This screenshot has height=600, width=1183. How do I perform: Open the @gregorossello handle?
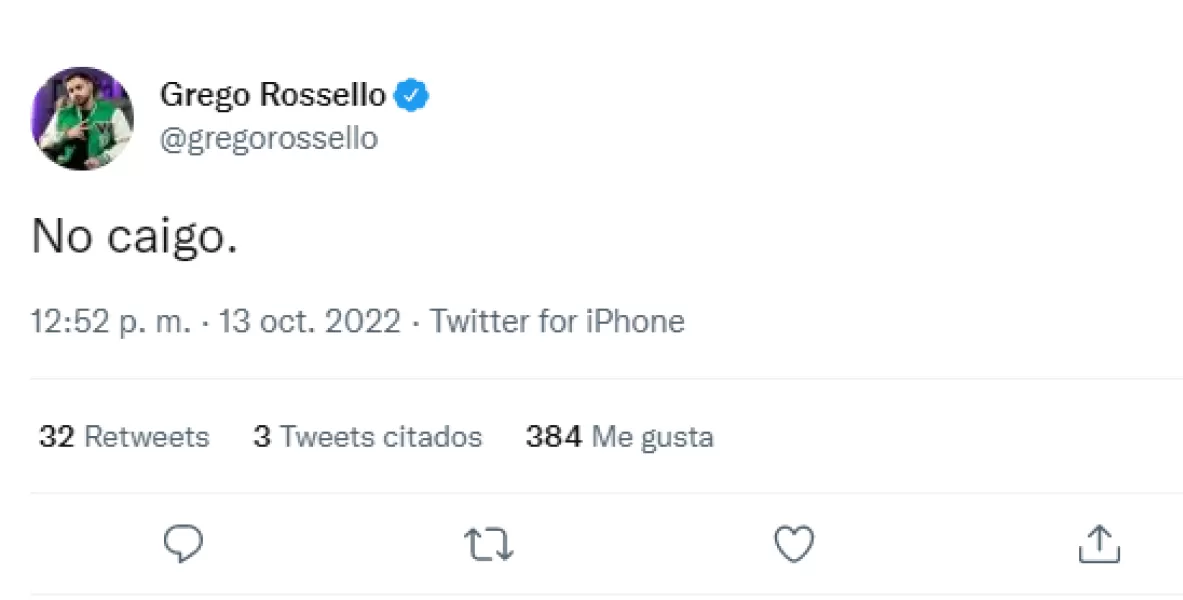[268, 138]
